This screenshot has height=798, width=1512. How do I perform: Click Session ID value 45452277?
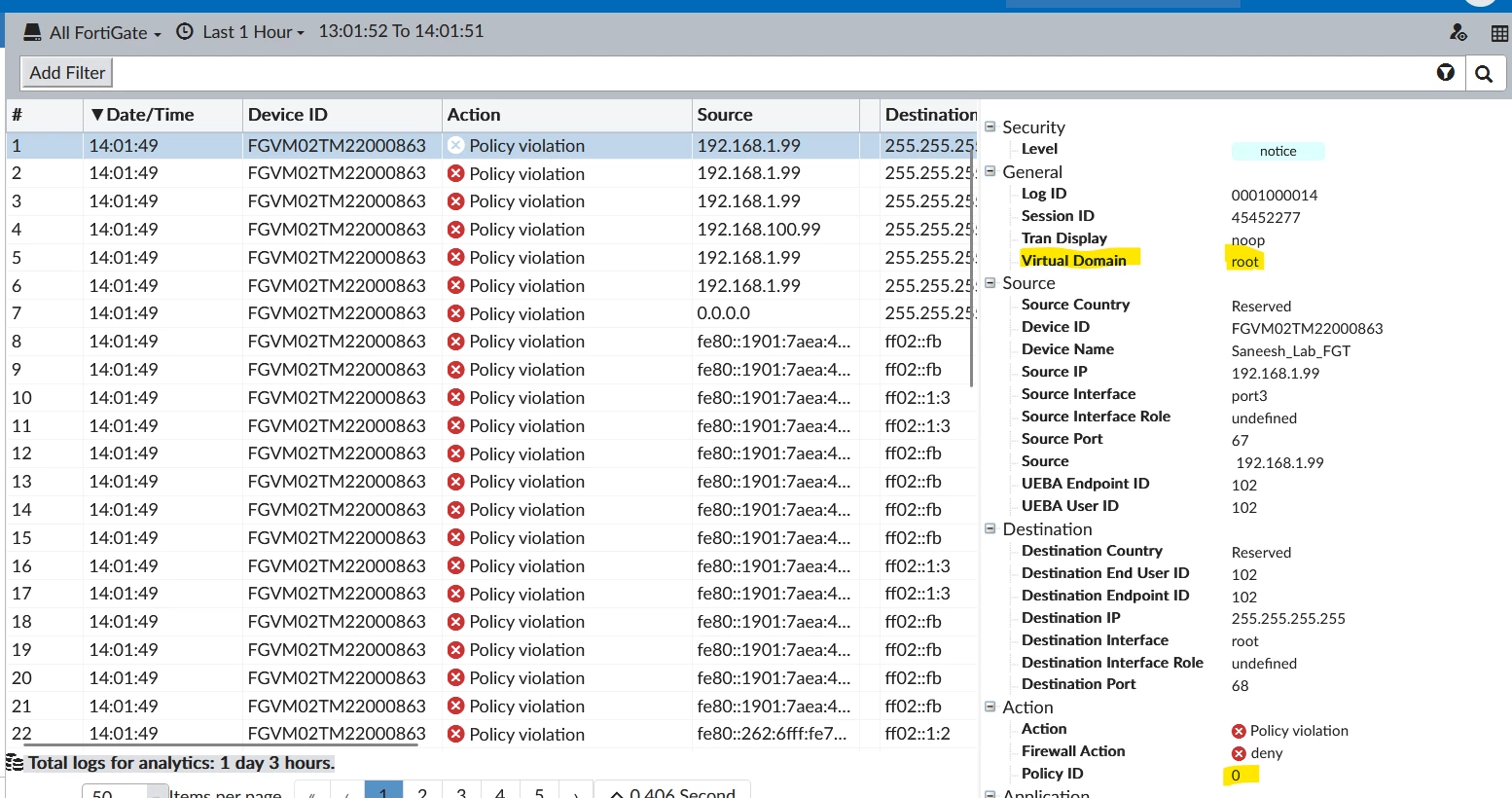tap(1266, 217)
